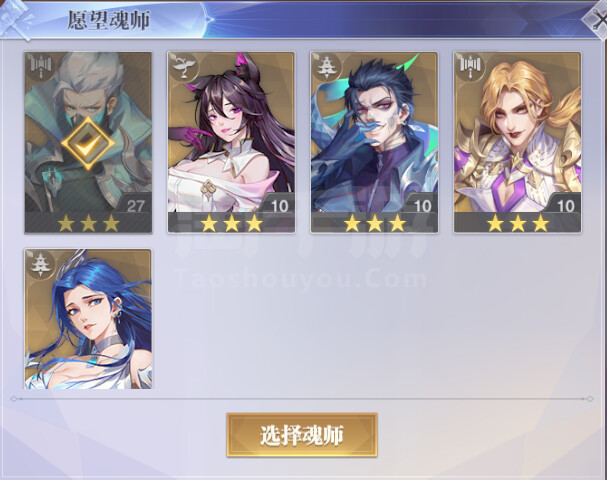Select the blue-haired man with mustache card
This screenshot has width=607, height=480.
click(374, 142)
